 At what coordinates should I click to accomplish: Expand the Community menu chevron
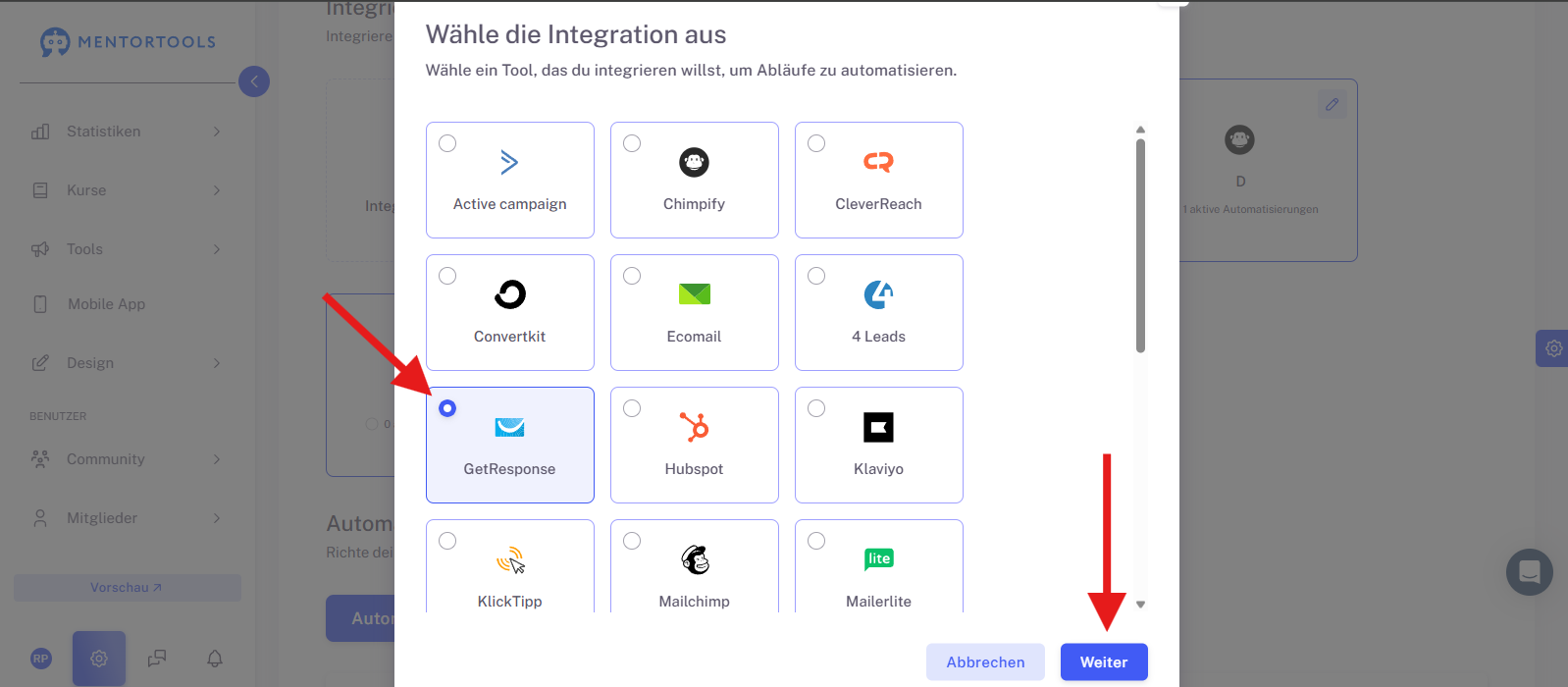[217, 459]
